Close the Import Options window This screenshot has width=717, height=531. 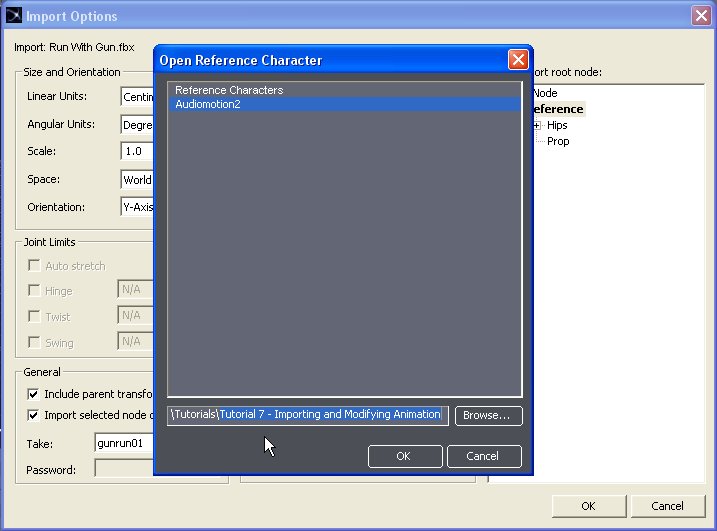701,16
